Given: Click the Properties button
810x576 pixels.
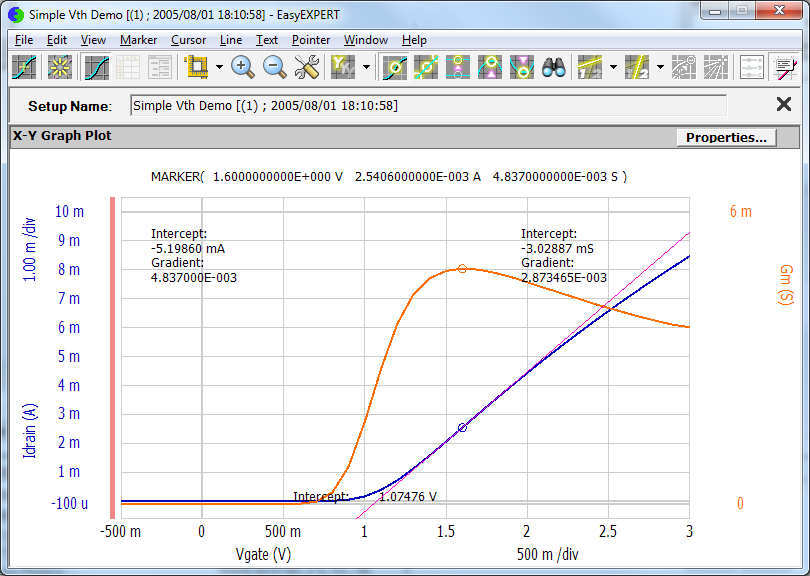Looking at the screenshot, I should [725, 137].
